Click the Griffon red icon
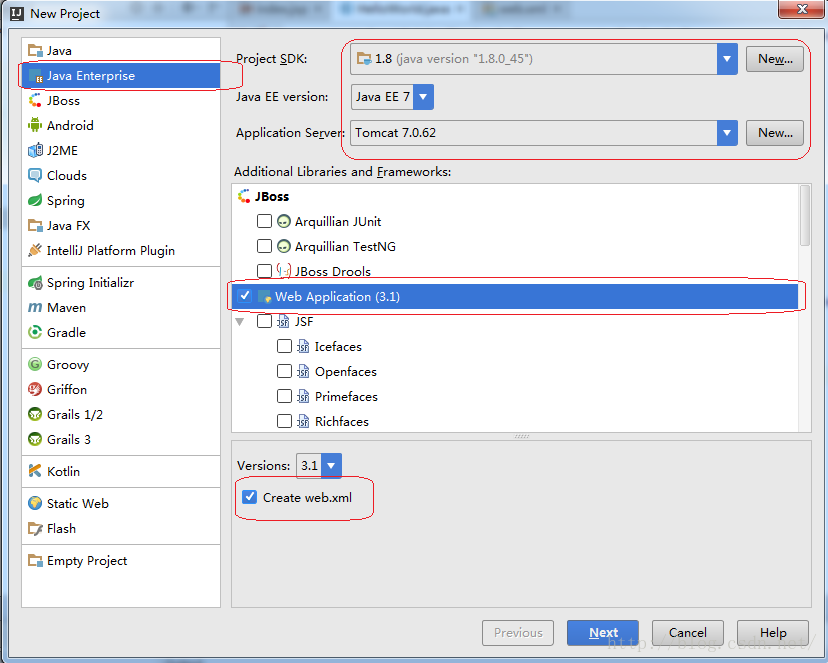 point(35,390)
